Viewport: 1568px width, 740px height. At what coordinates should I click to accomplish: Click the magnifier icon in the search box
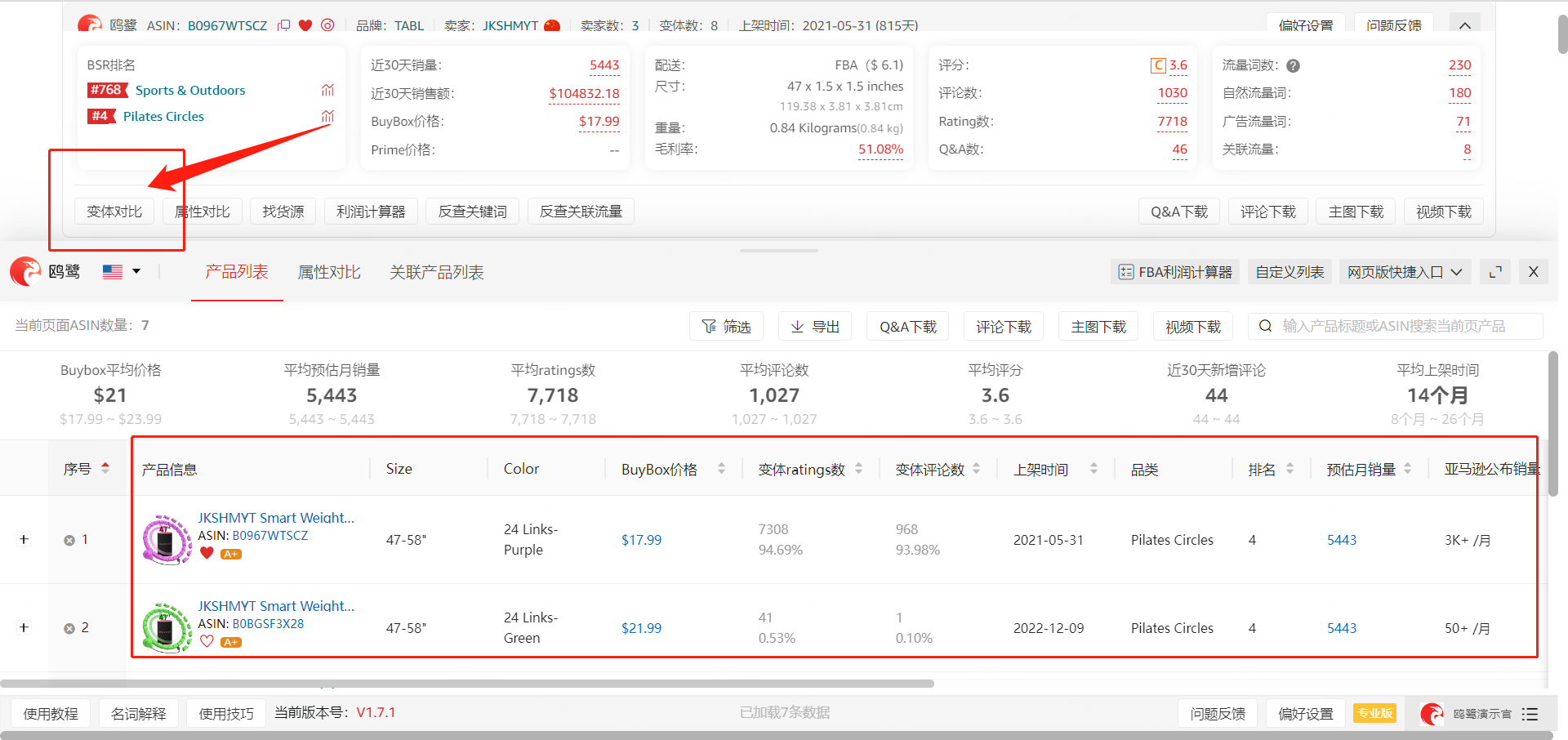tap(1266, 326)
